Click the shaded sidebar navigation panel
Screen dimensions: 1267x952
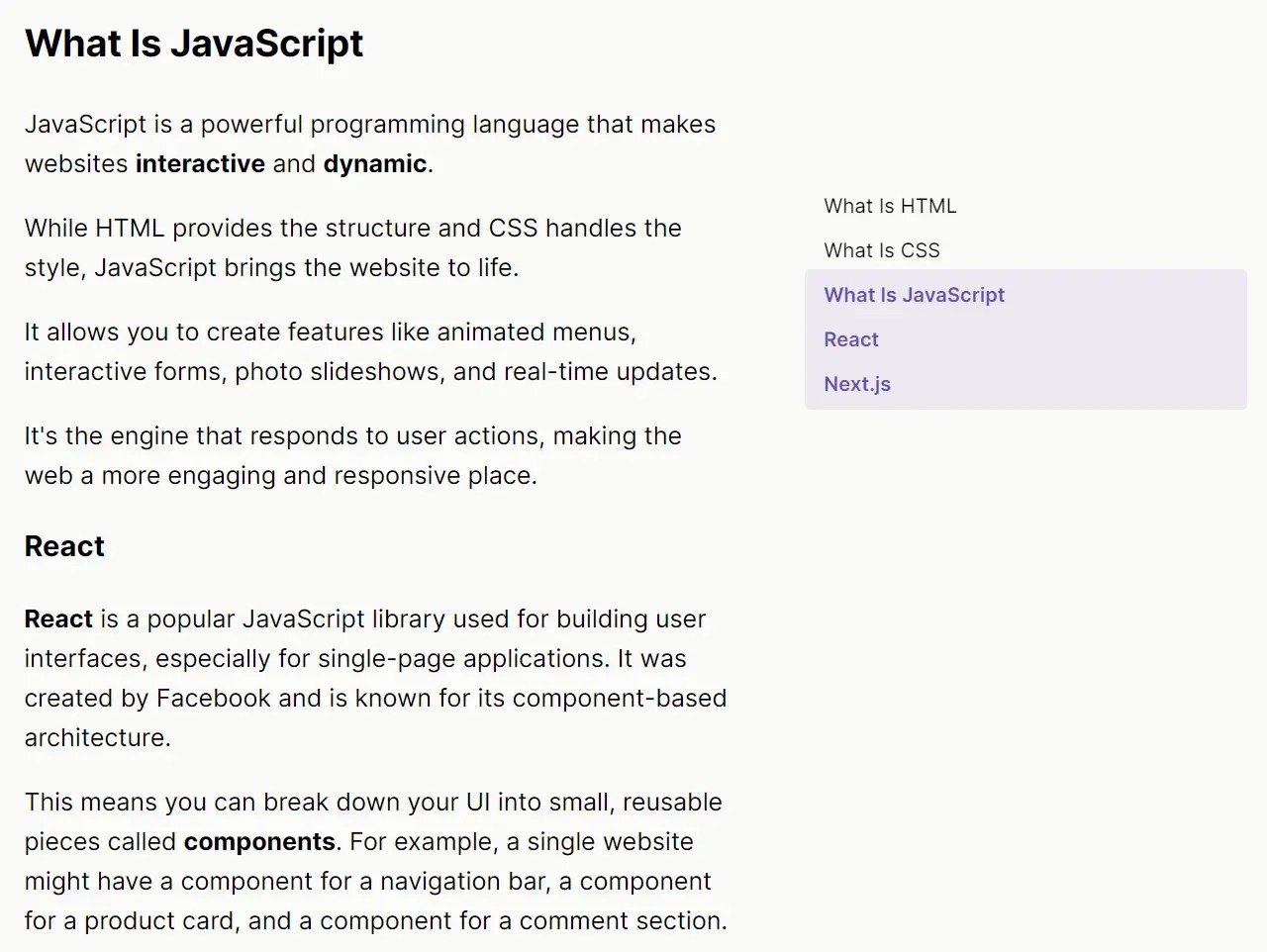pos(1025,338)
